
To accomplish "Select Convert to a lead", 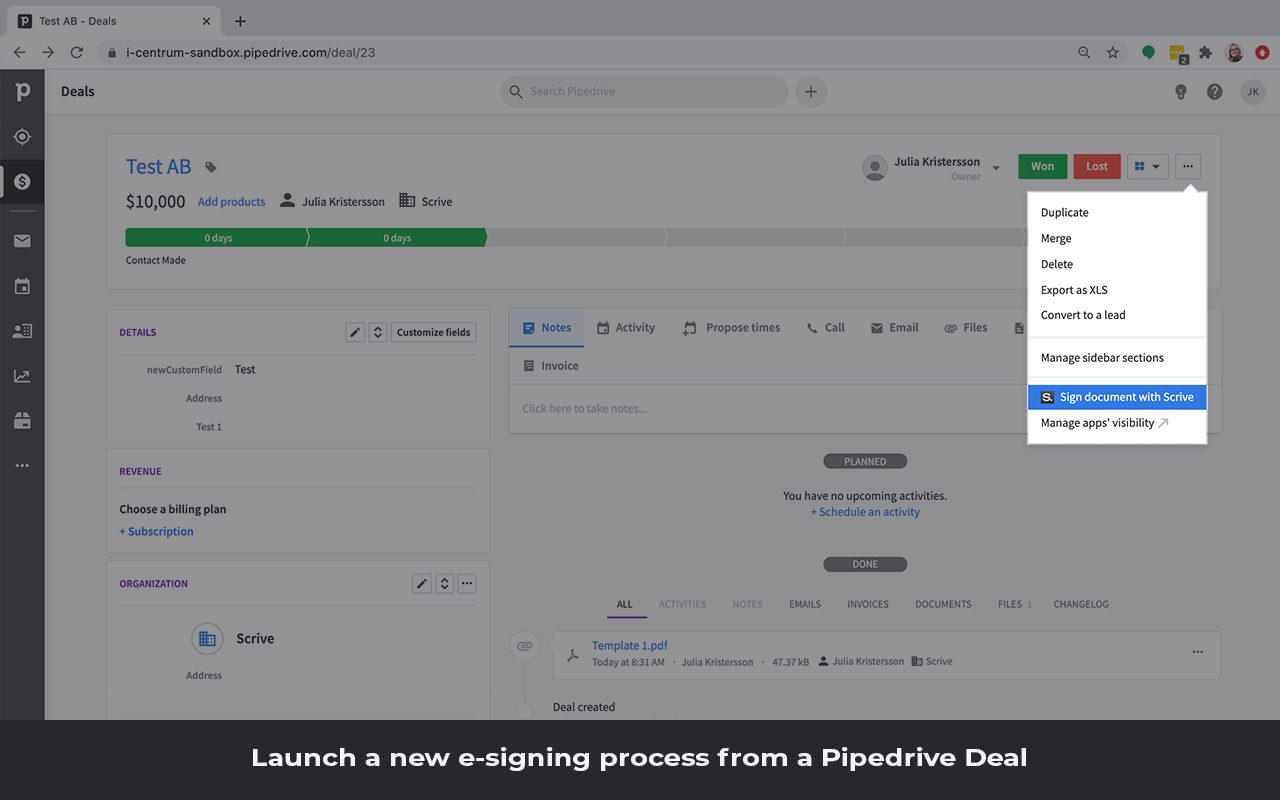I will pos(1117,315).
